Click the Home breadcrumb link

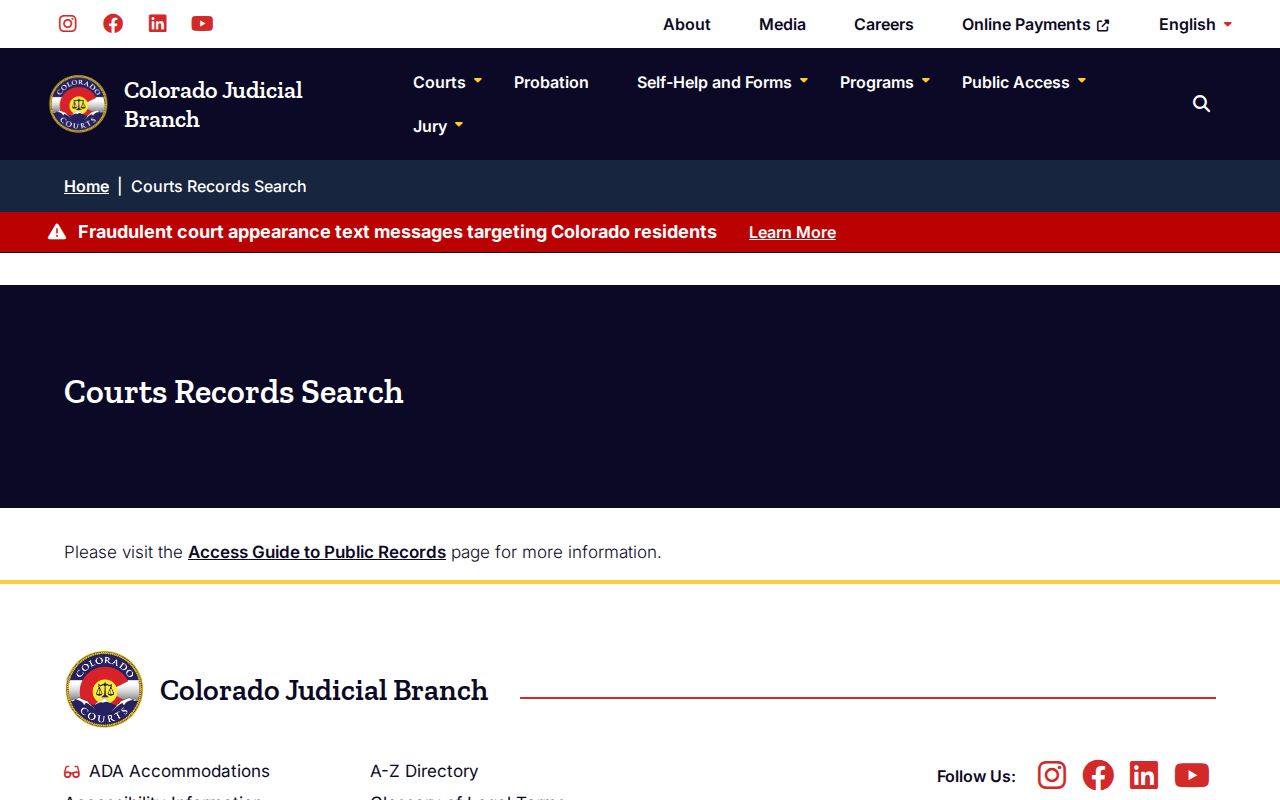(86, 186)
